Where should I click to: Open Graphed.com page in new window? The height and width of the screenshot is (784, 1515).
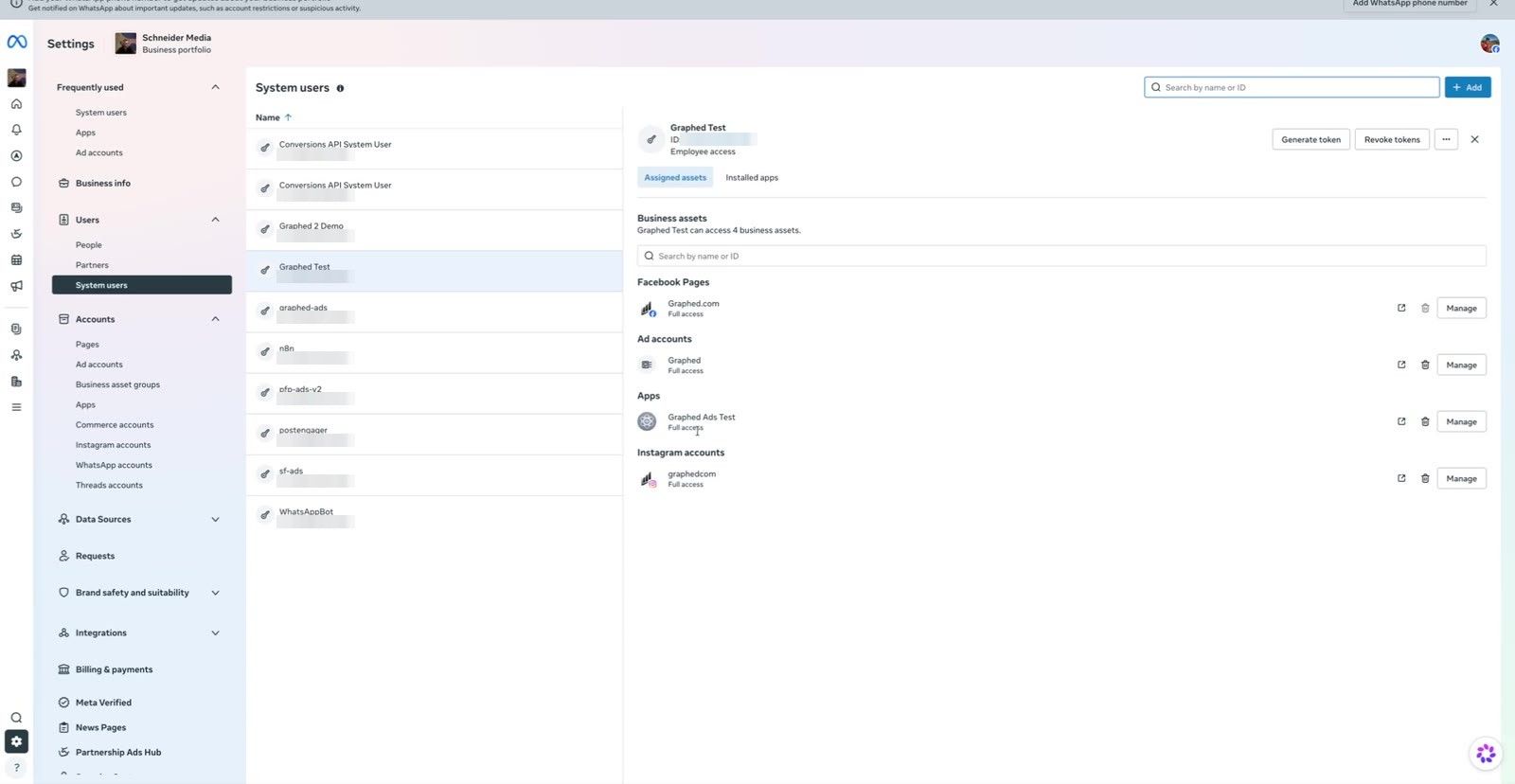1401,308
